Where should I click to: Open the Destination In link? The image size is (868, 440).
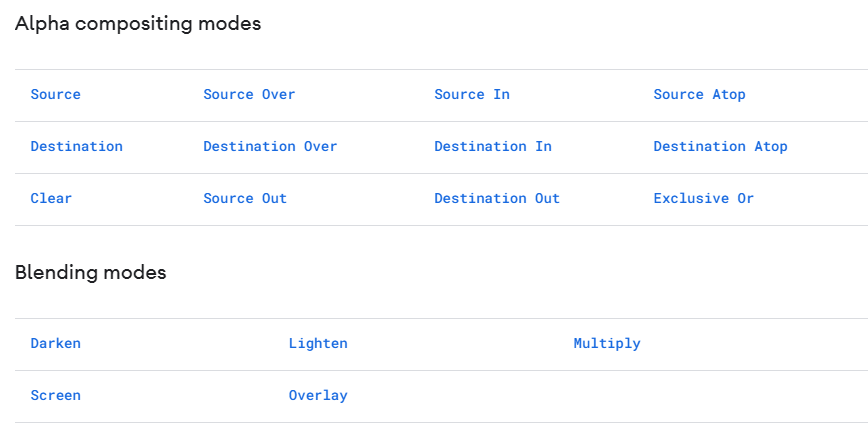493,147
